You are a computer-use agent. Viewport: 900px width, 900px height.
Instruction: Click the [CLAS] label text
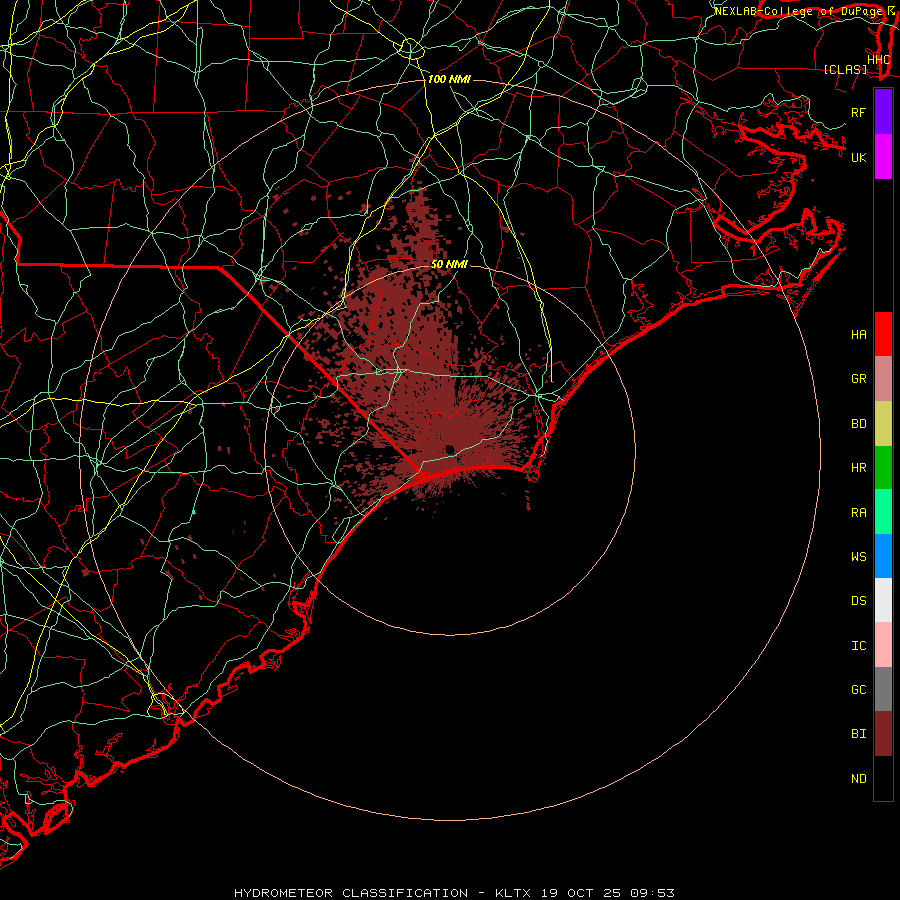point(845,69)
